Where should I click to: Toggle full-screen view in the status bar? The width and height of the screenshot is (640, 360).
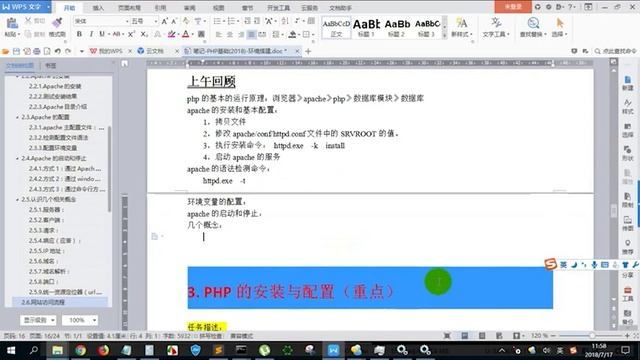click(x=447, y=336)
